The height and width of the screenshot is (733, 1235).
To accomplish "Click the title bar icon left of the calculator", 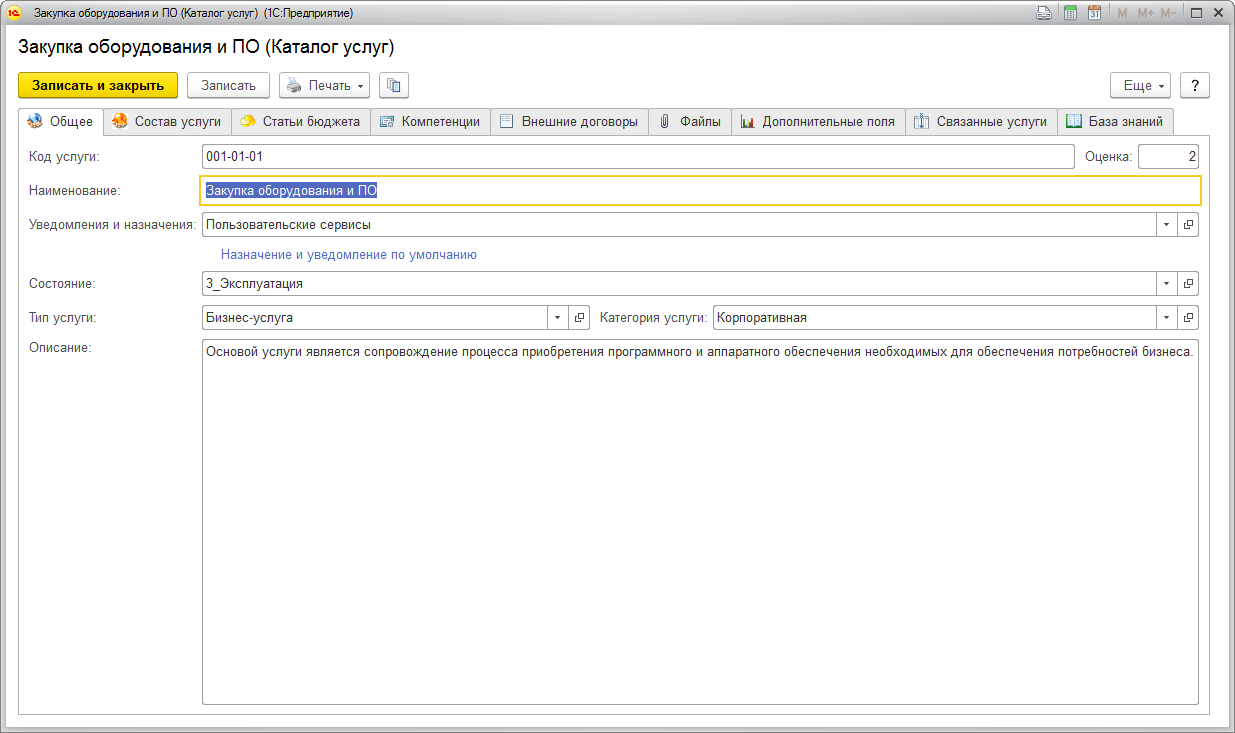I will (1044, 13).
